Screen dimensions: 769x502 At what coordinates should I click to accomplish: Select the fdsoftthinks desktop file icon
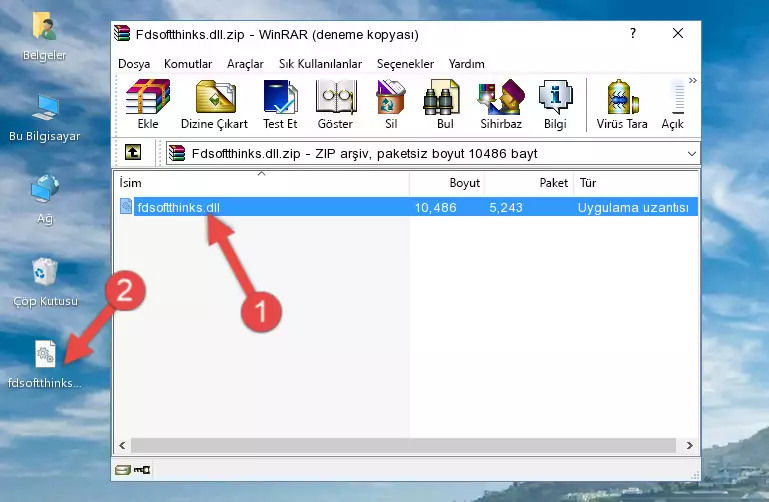45,365
